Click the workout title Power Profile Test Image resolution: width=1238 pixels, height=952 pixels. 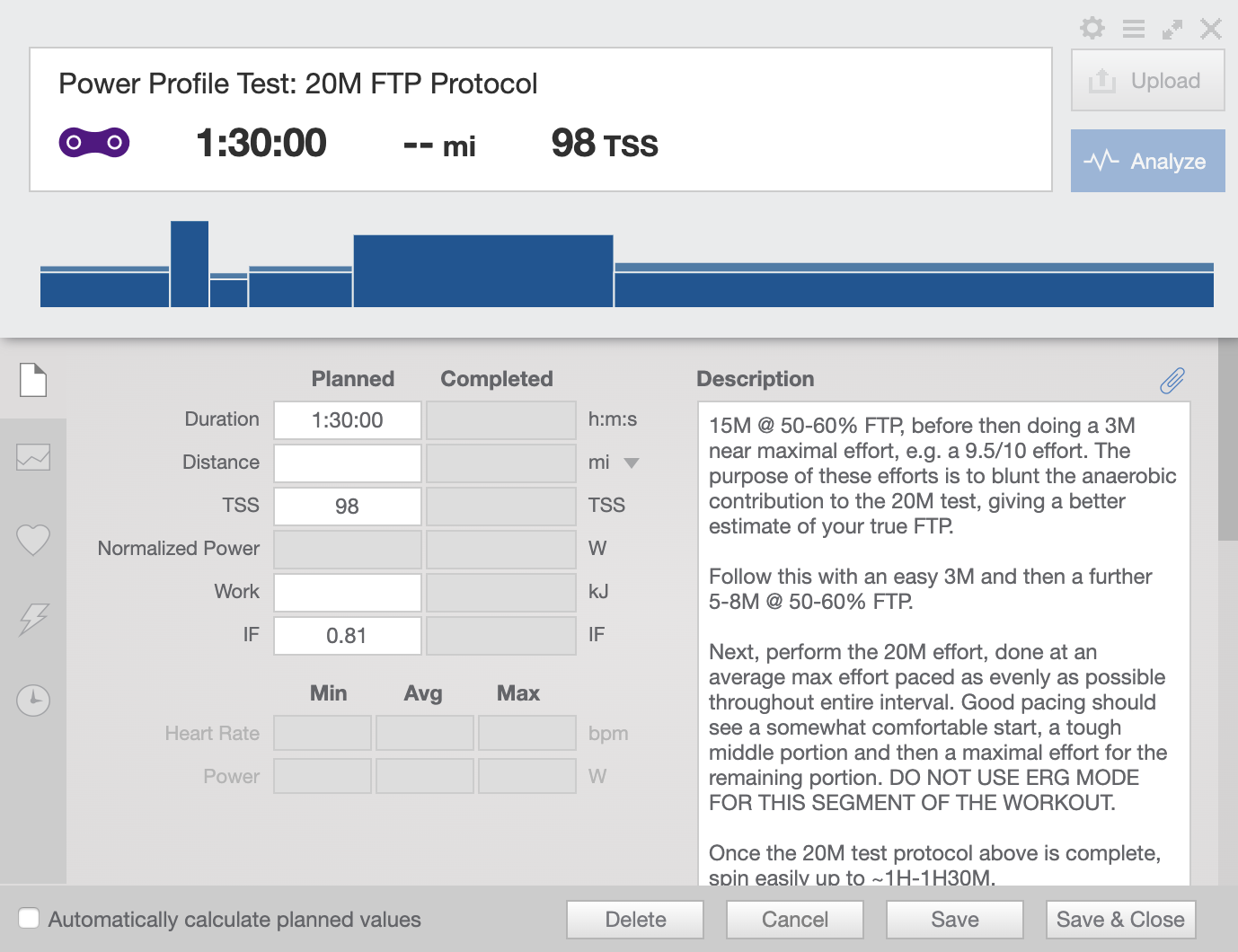297,84
